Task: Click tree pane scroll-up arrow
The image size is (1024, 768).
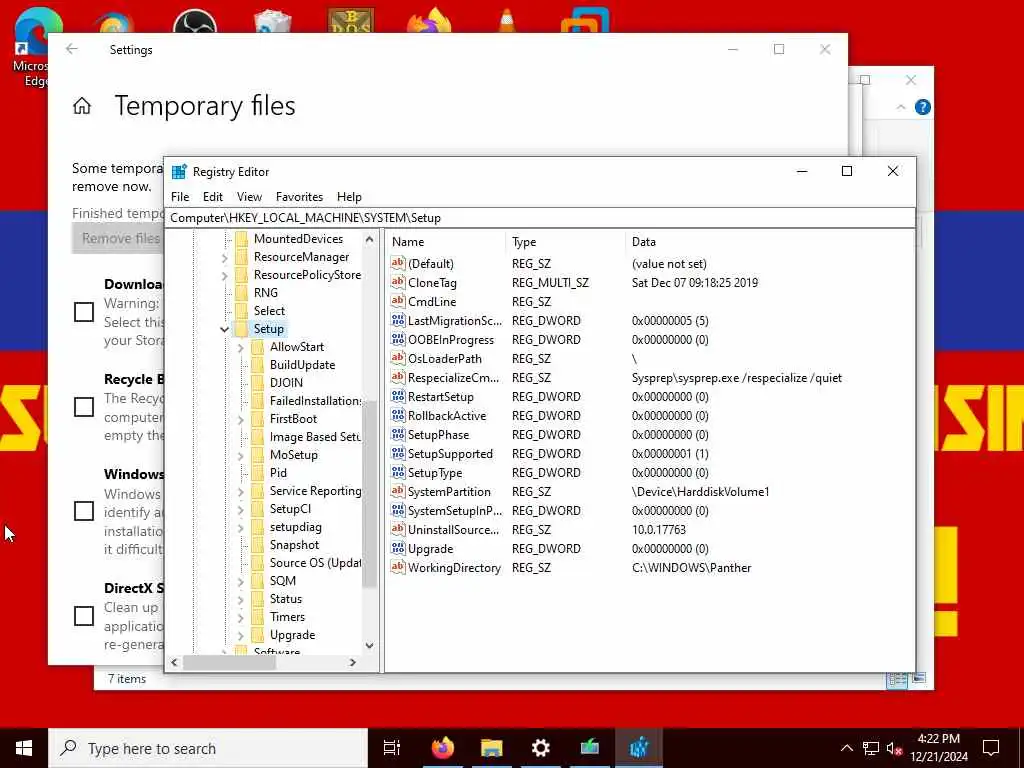Action: 370,239
